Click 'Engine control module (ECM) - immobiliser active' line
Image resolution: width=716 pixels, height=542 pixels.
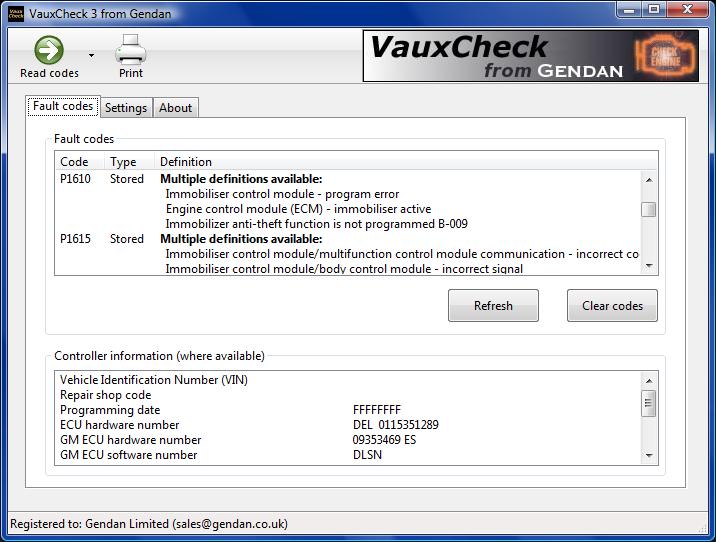click(298, 209)
